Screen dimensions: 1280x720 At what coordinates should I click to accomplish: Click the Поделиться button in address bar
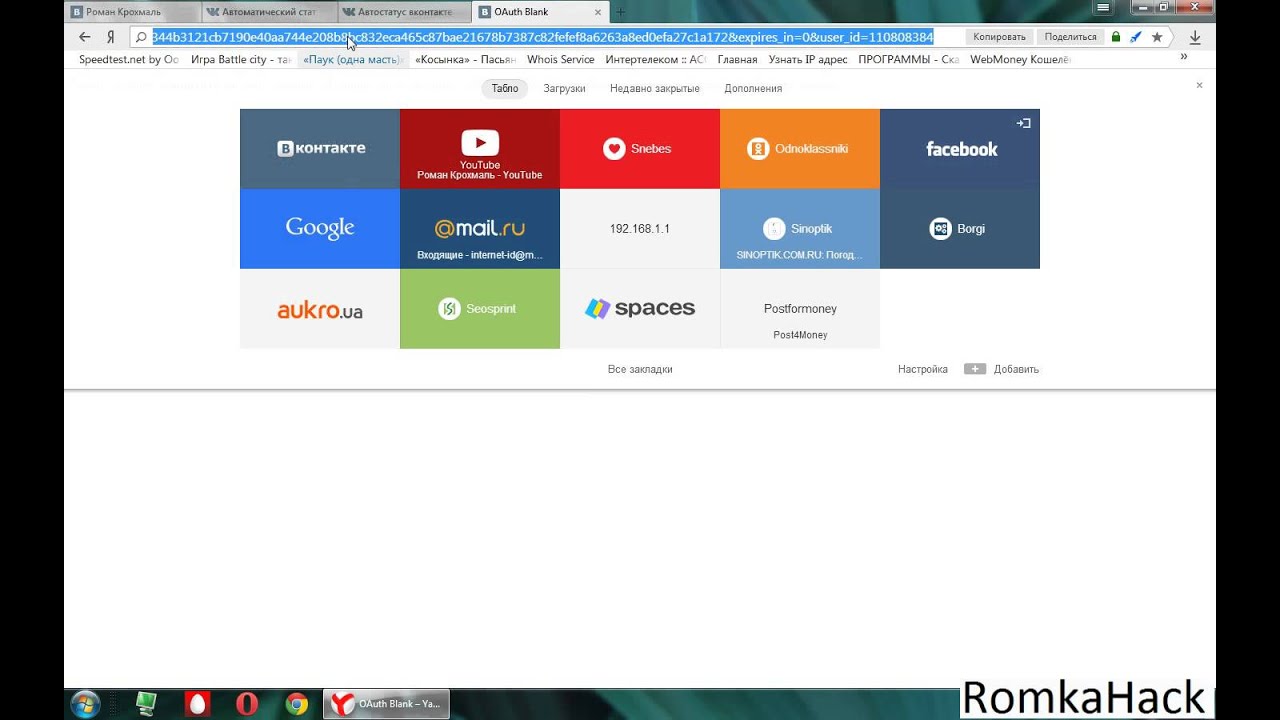pos(1070,37)
